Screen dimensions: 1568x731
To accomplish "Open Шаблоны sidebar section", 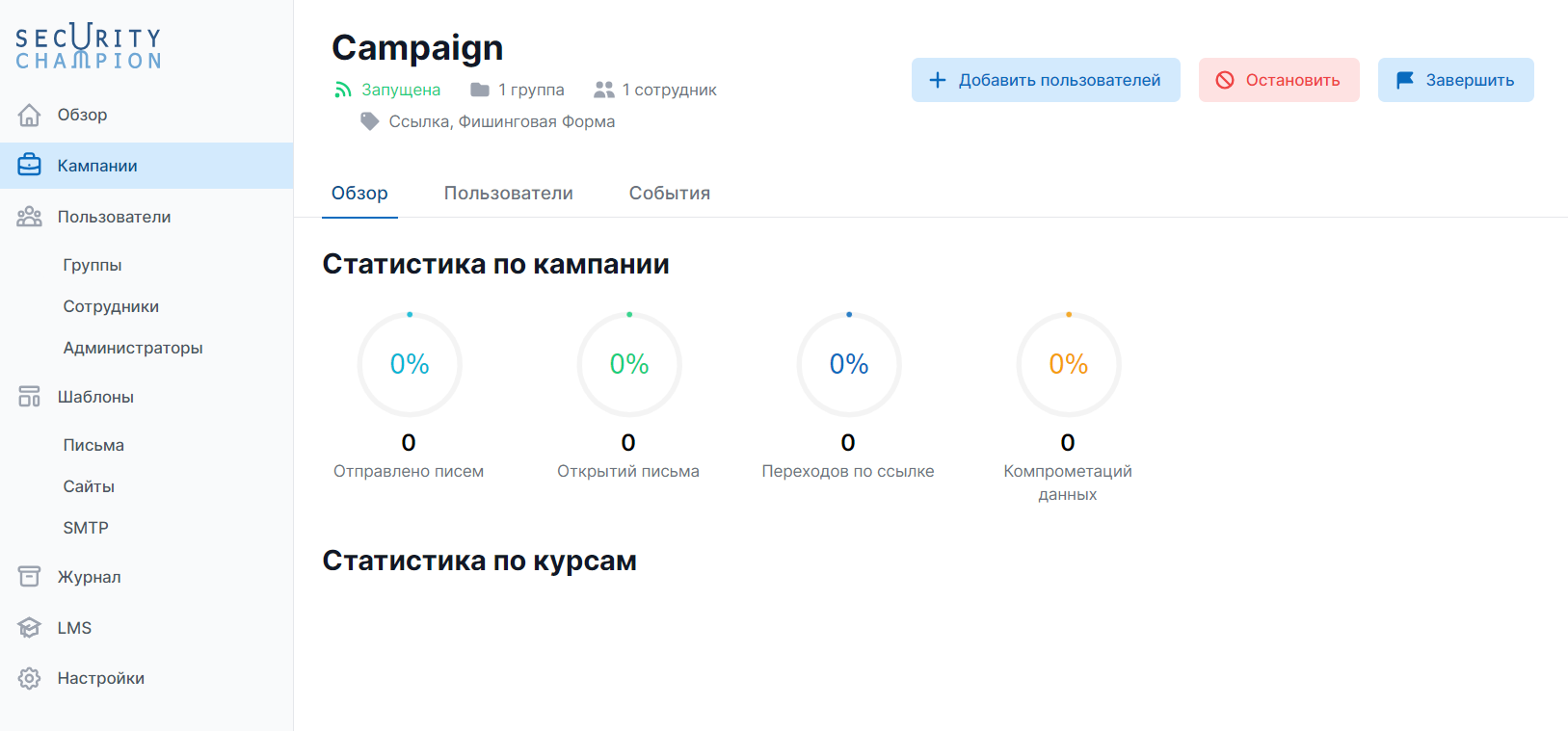I will (x=146, y=397).
